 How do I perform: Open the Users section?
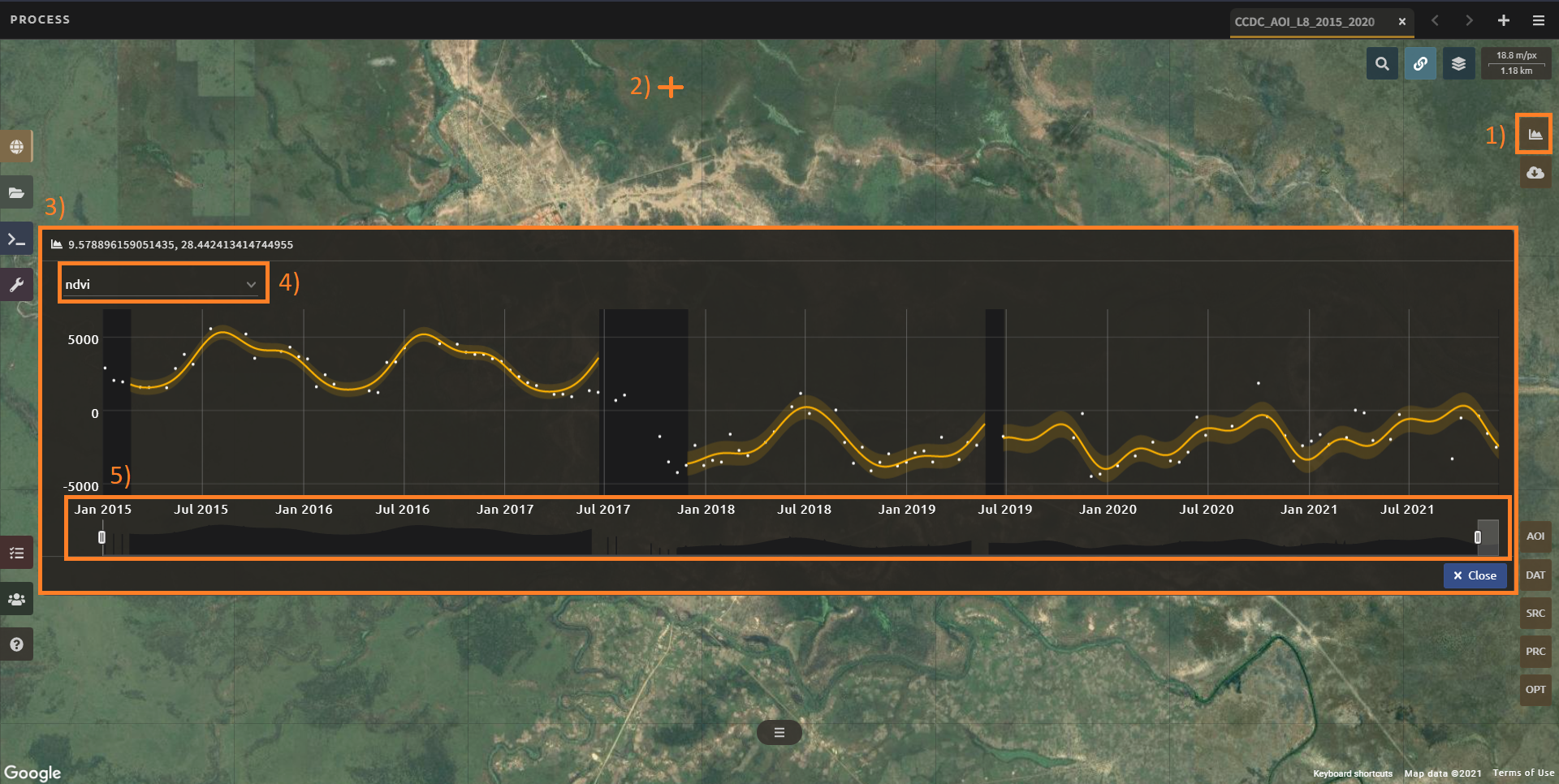pos(16,600)
